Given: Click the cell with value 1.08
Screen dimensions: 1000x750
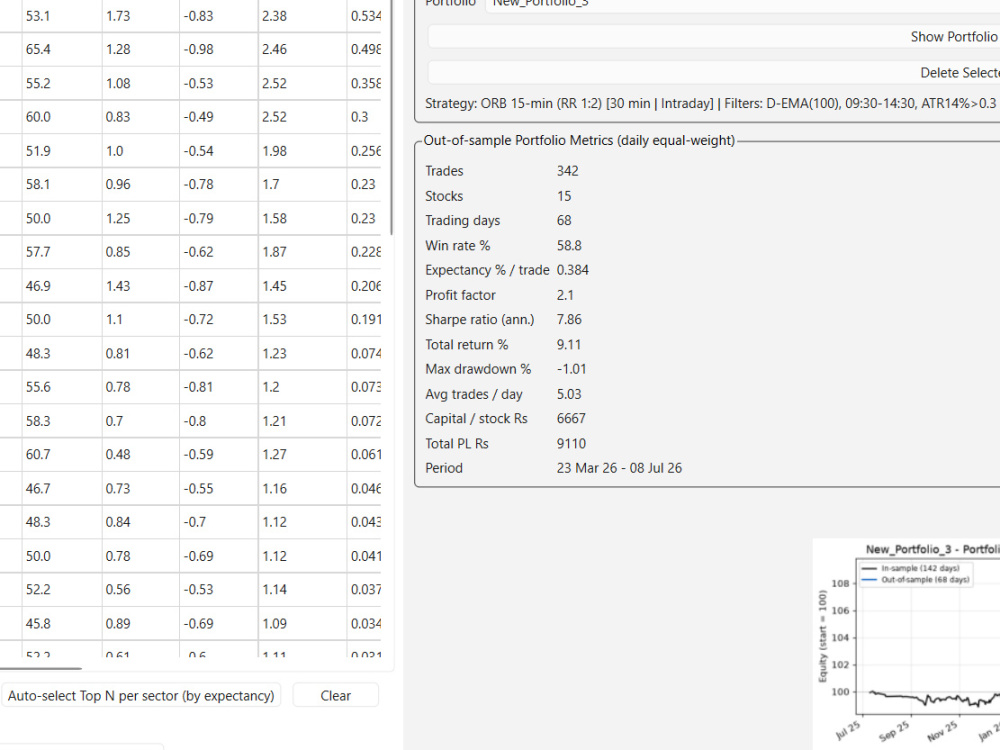Looking at the screenshot, I should coord(141,83).
